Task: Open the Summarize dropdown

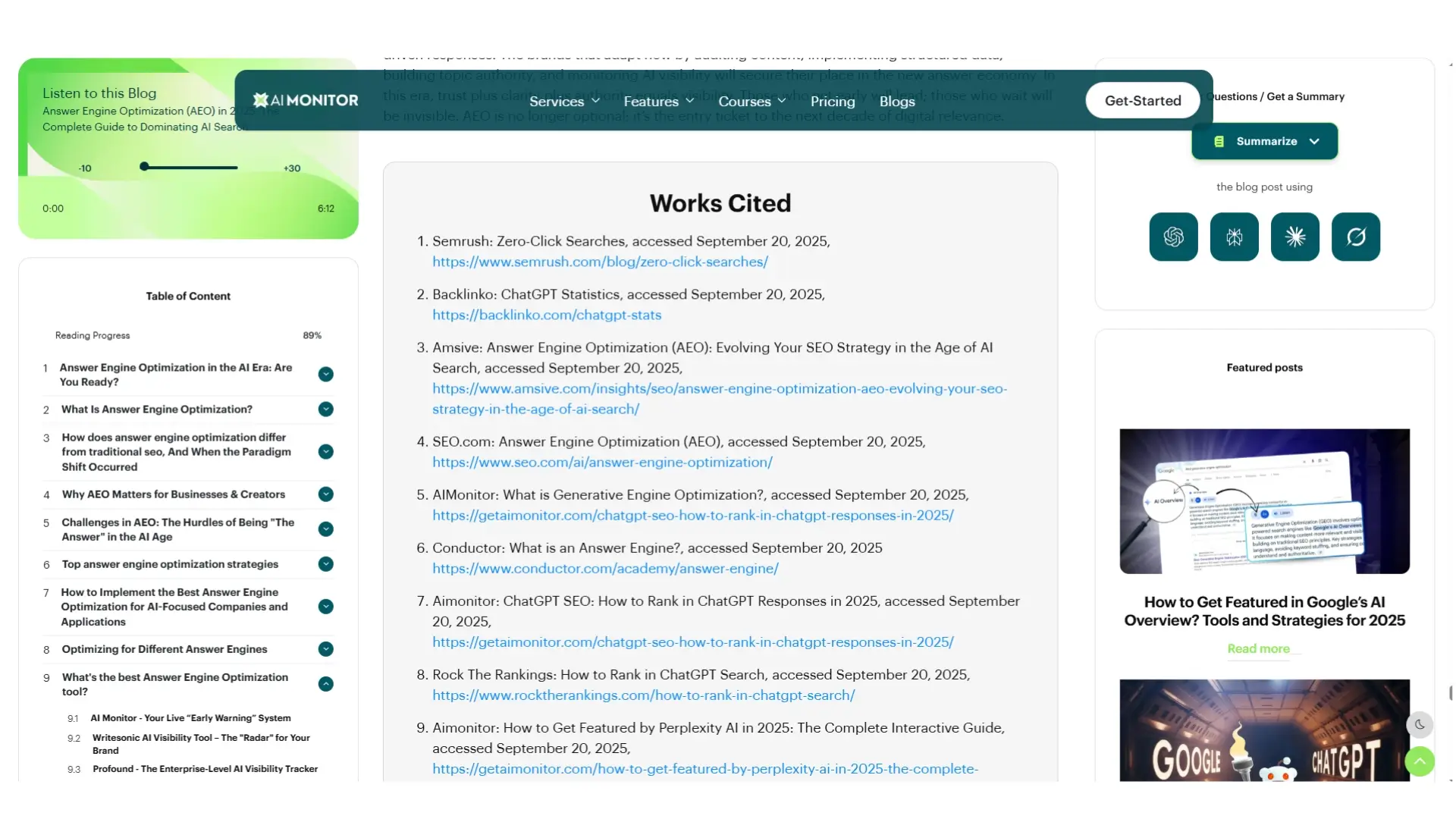Action: (1264, 141)
